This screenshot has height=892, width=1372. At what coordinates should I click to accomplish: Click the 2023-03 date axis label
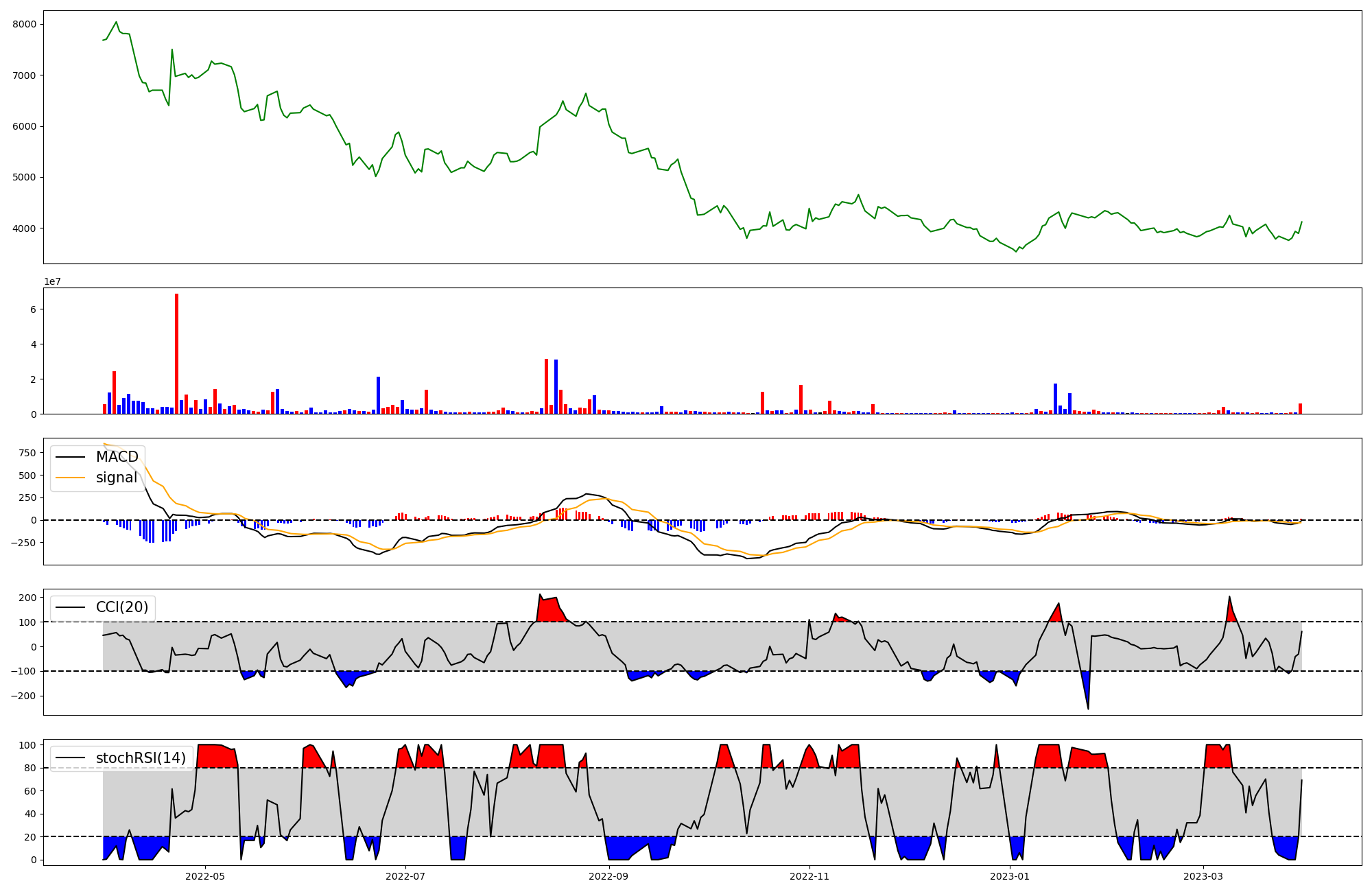[x=1203, y=876]
